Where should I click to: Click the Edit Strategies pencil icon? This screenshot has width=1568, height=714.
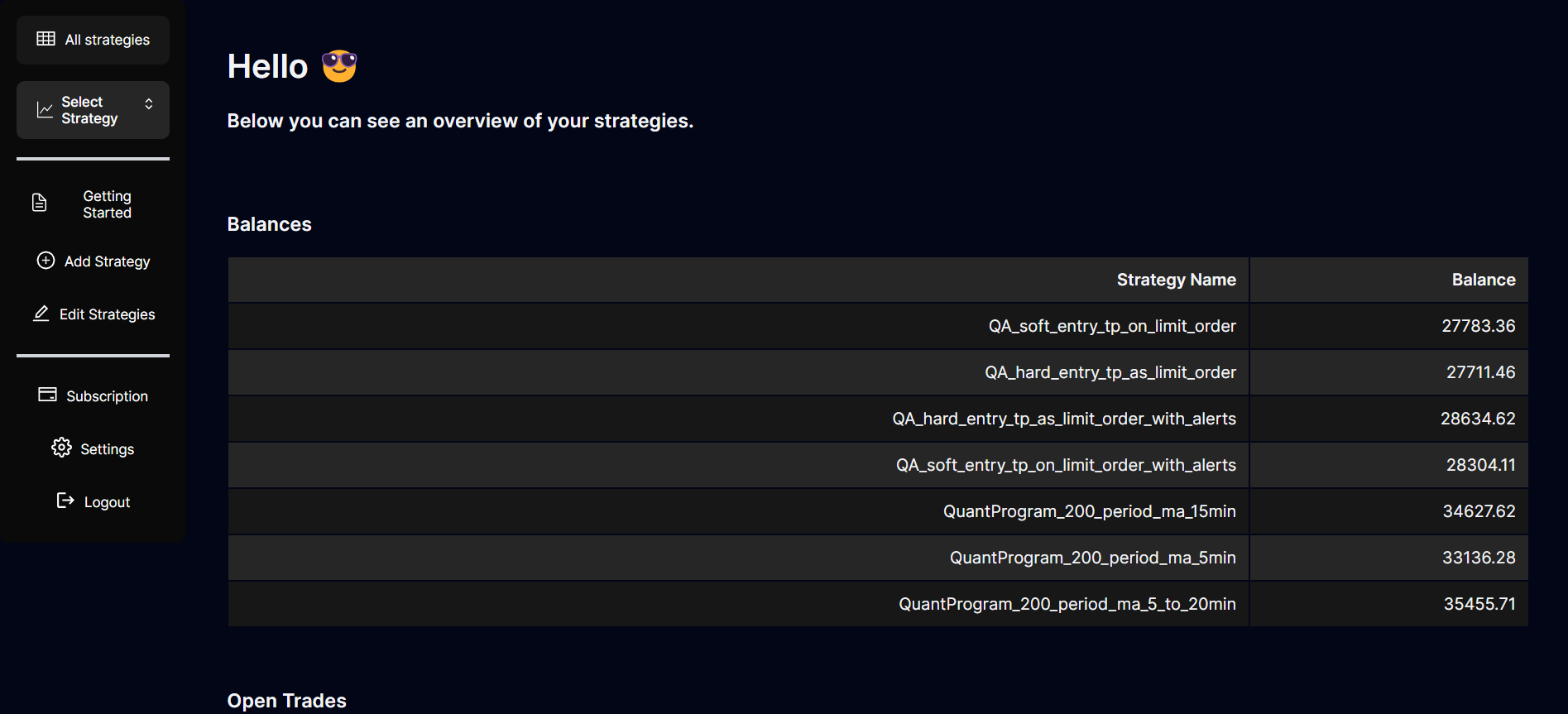[41, 314]
